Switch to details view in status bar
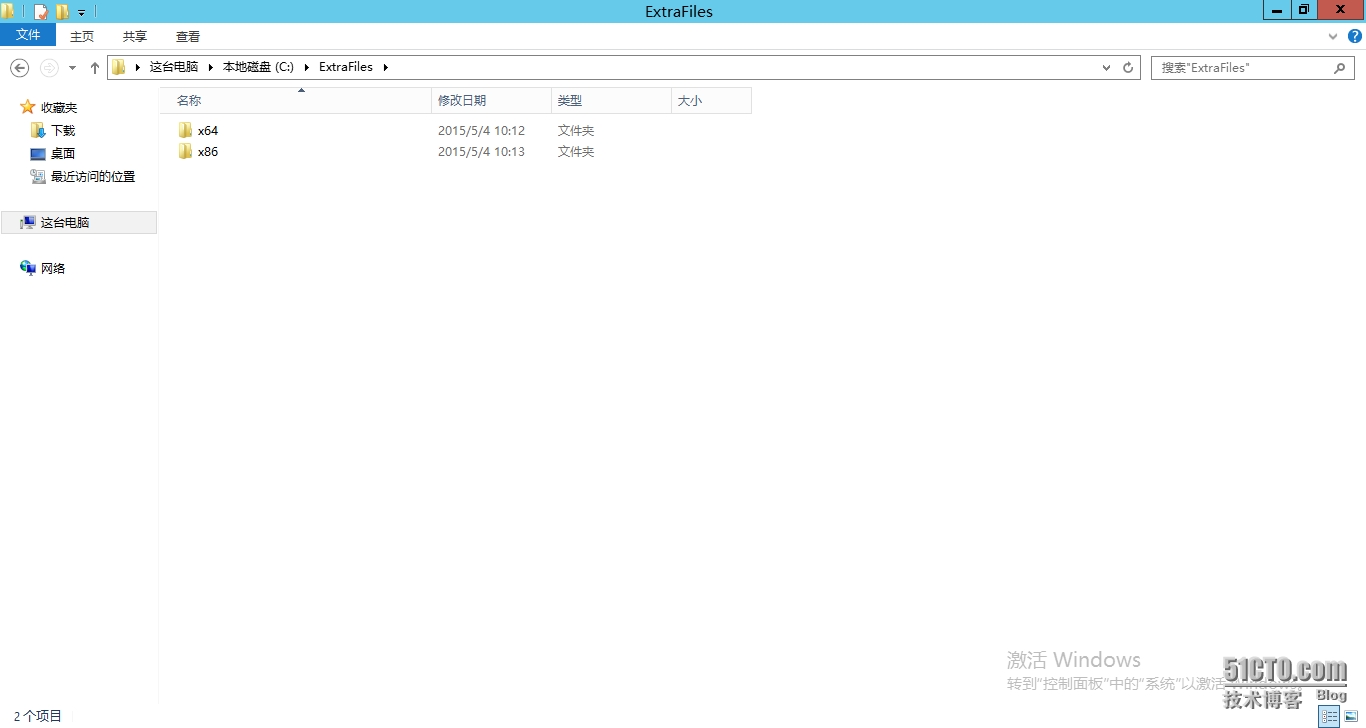 pos(1329,716)
